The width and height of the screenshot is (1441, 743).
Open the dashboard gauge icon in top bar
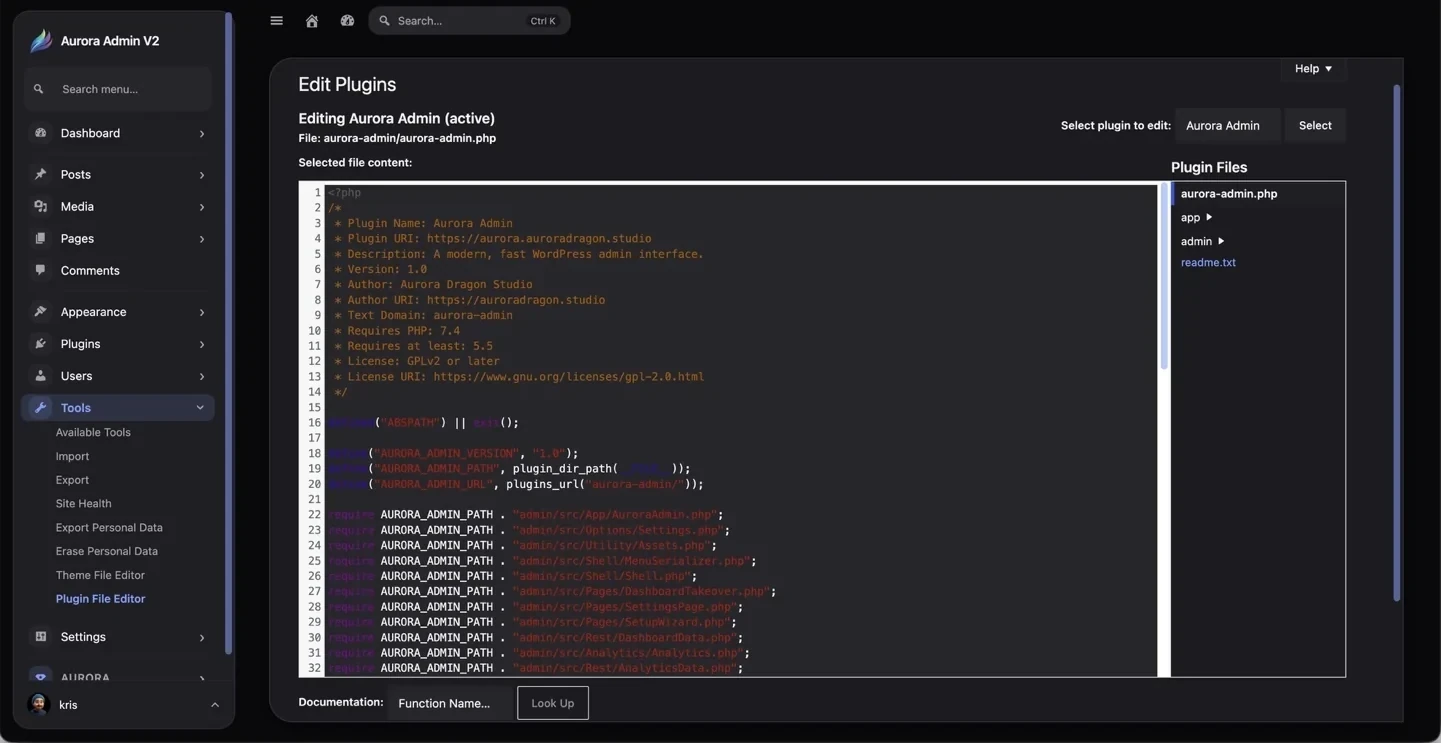pyautogui.click(x=347, y=21)
